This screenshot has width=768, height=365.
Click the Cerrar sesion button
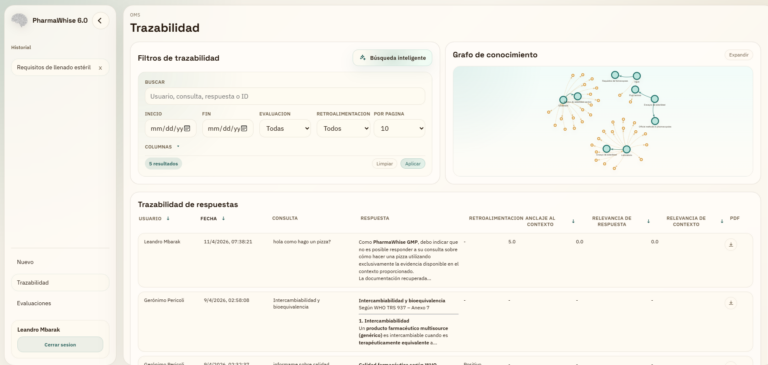click(60, 344)
